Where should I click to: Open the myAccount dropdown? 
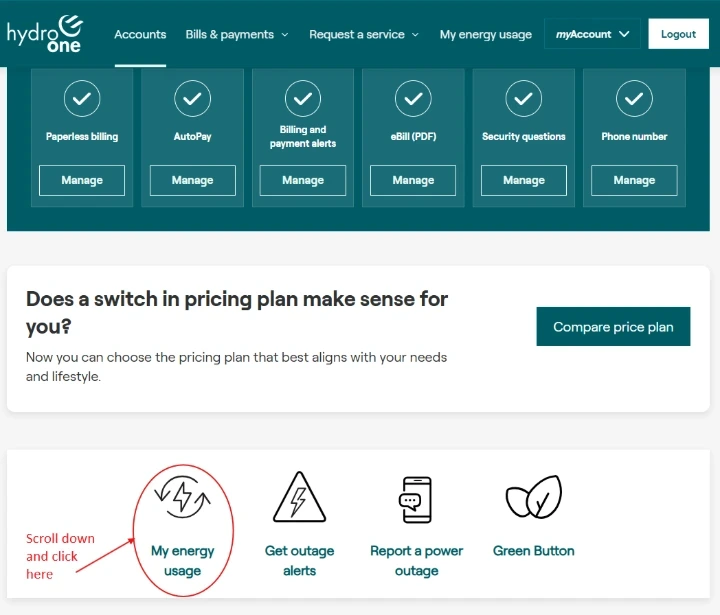pos(593,34)
